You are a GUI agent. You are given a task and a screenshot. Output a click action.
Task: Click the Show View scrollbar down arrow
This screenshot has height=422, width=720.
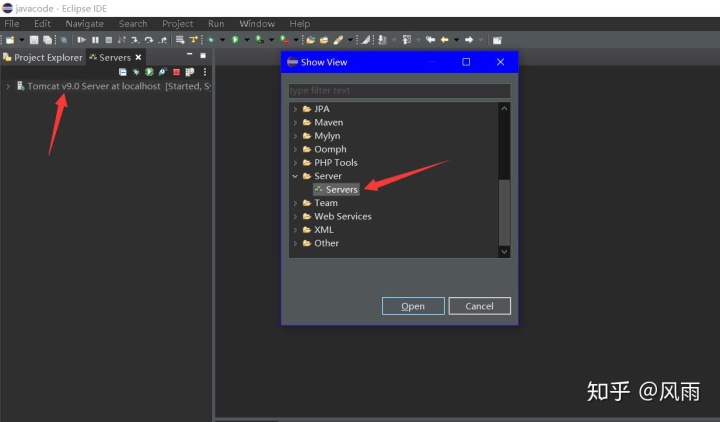coord(504,252)
